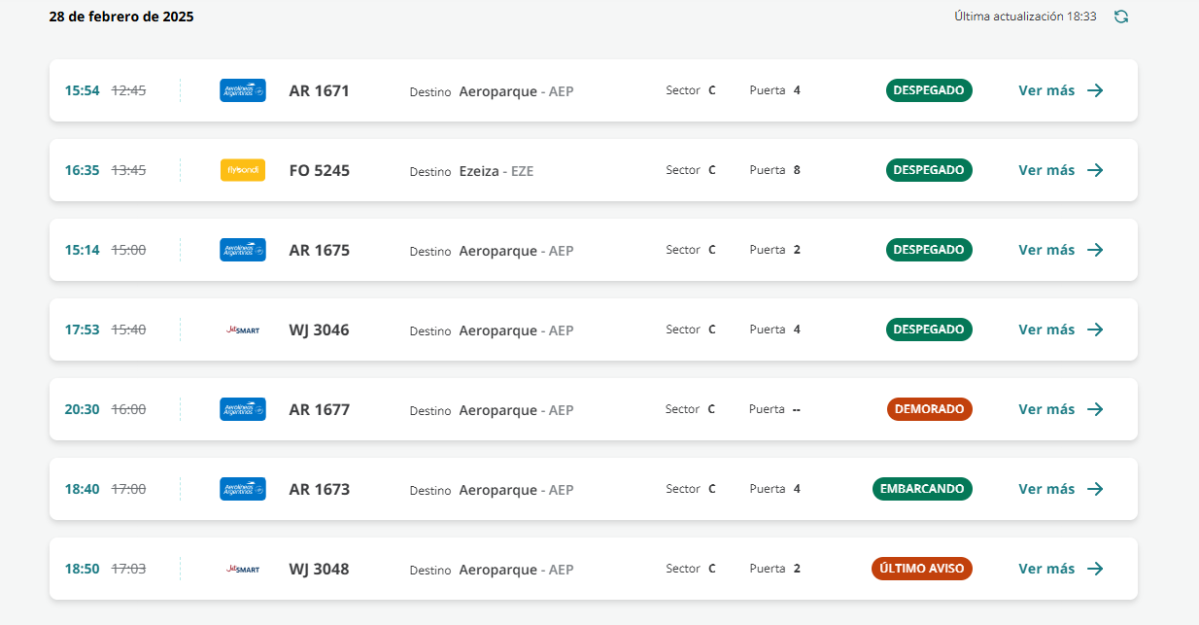Click the 28 de febrero de 2025 date heading
The image size is (1199, 625).
point(121,17)
